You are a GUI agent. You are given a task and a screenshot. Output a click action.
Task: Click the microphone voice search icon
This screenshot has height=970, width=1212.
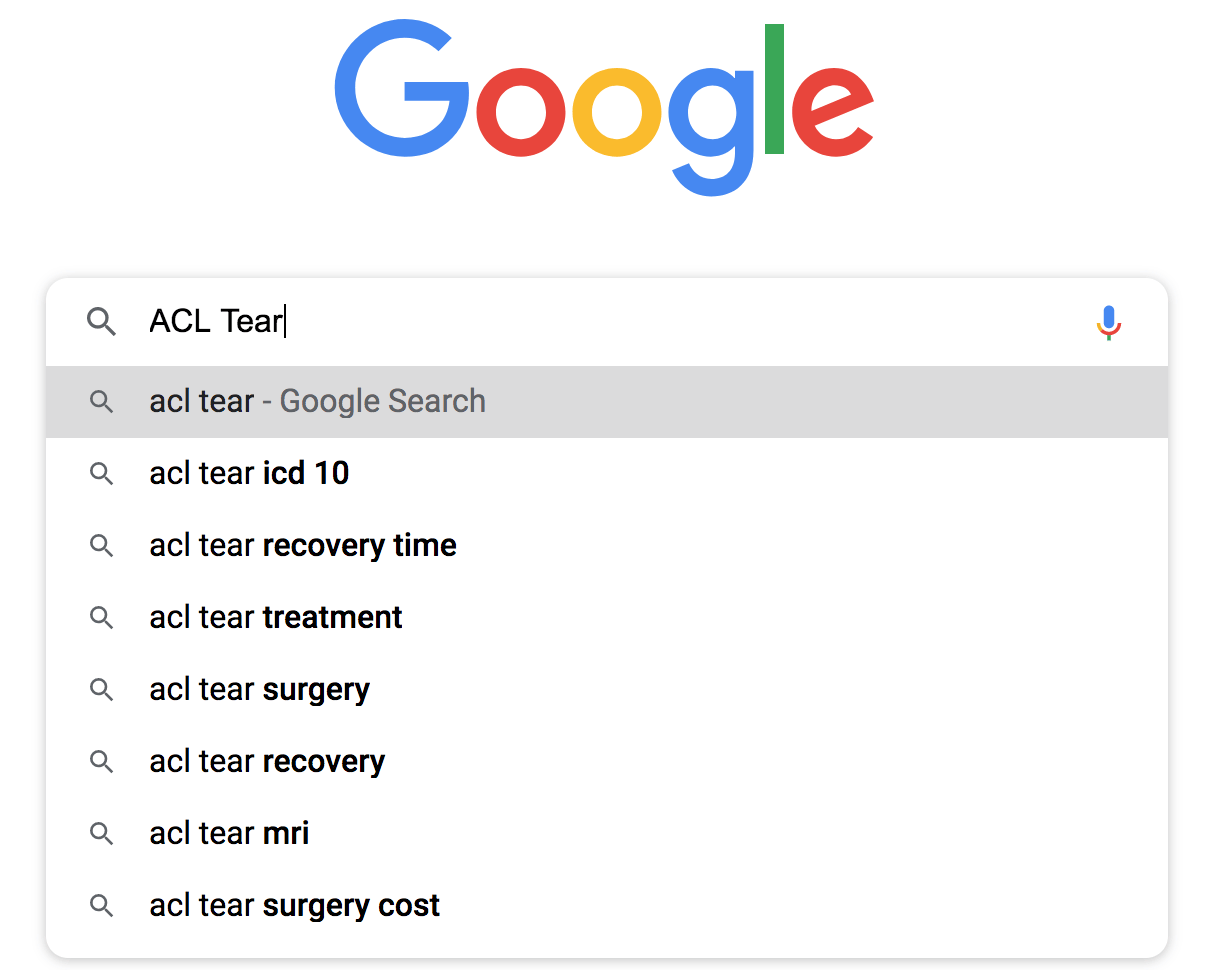1108,322
